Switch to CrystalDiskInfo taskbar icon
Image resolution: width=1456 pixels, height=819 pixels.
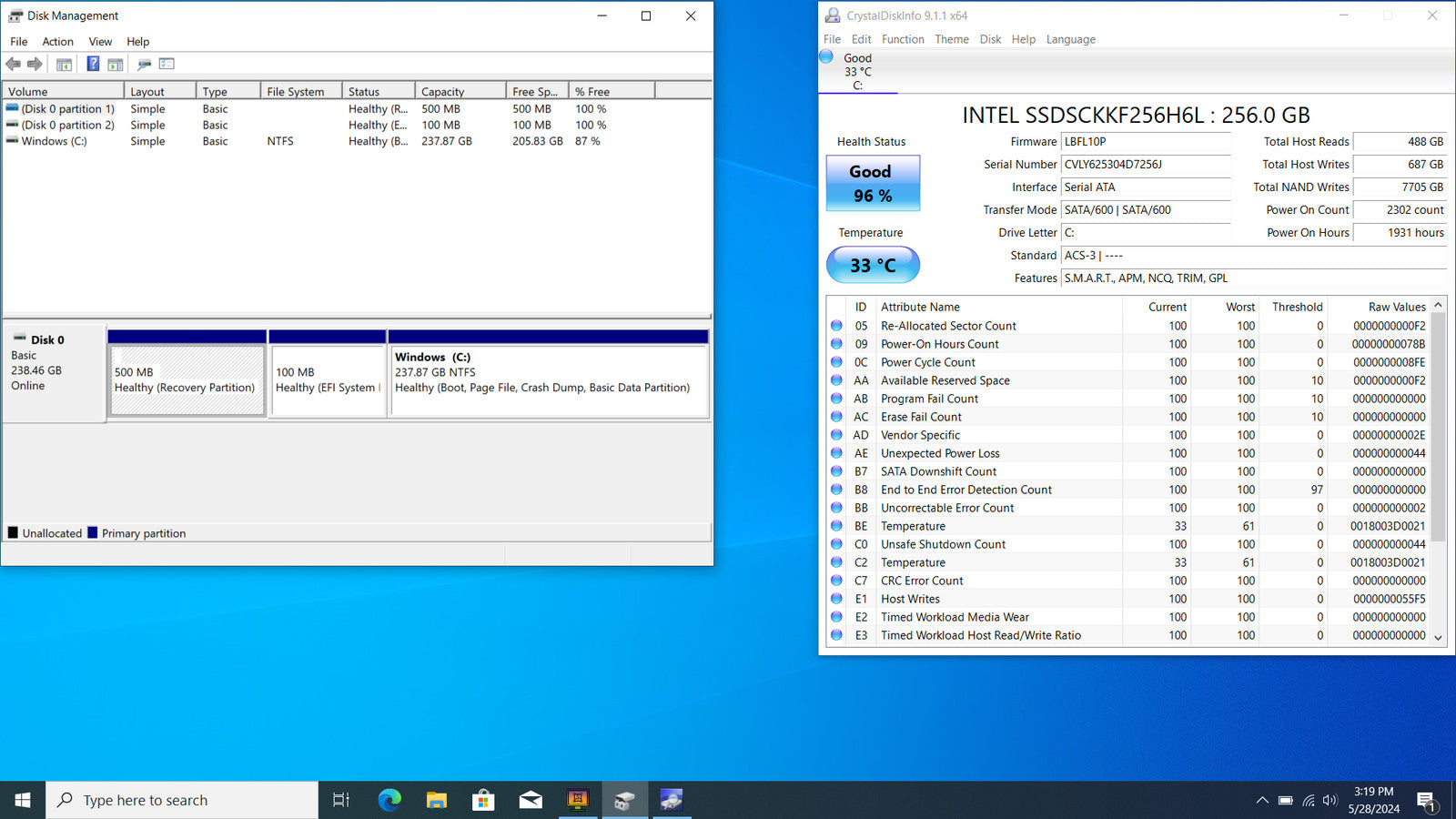tap(671, 800)
